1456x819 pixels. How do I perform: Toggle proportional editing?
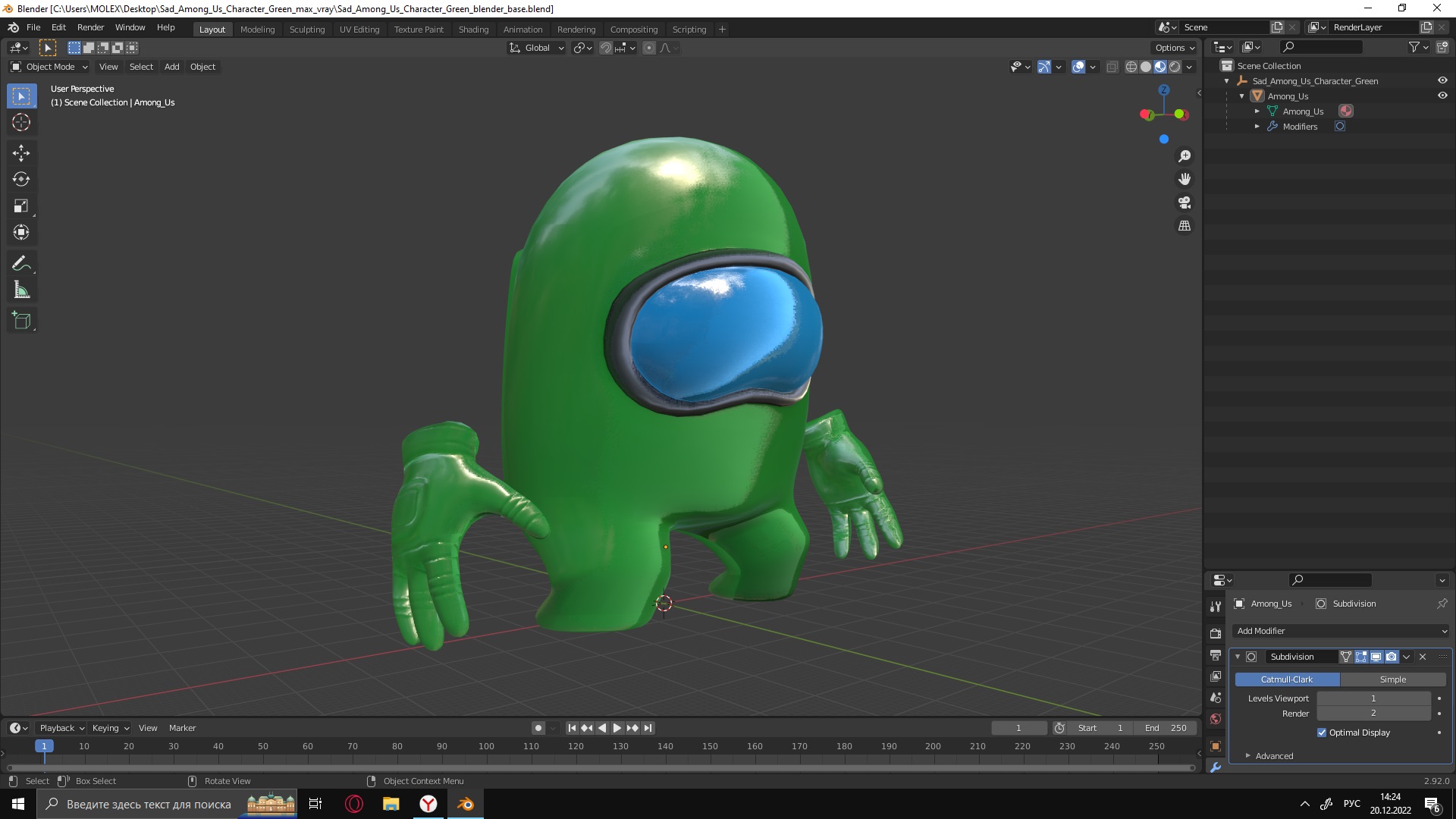pyautogui.click(x=649, y=48)
